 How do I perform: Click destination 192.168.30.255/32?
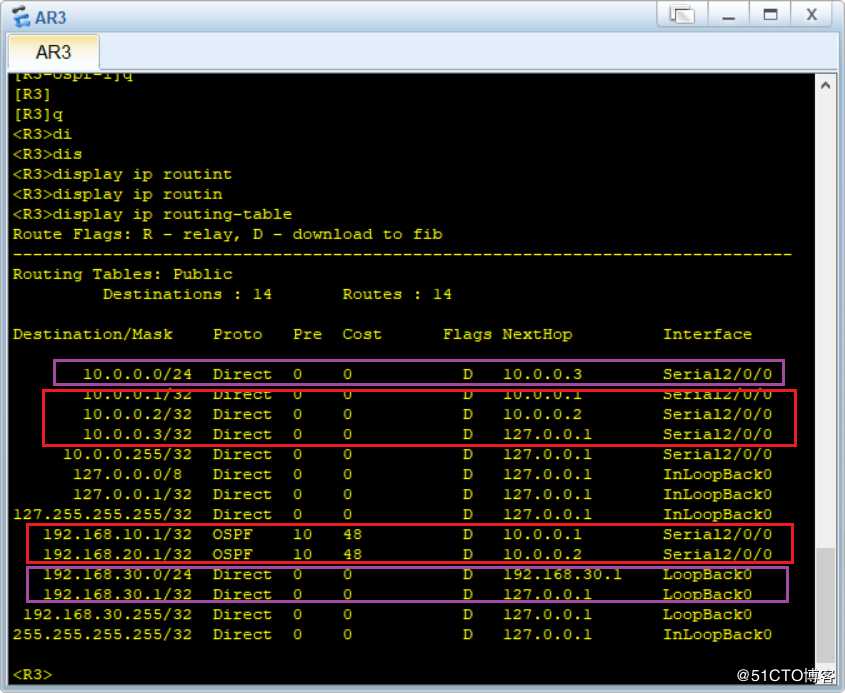click(x=107, y=614)
